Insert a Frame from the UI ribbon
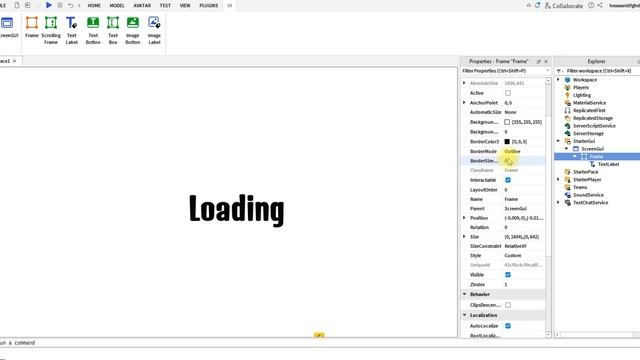This screenshot has height=360, width=640. 32,27
